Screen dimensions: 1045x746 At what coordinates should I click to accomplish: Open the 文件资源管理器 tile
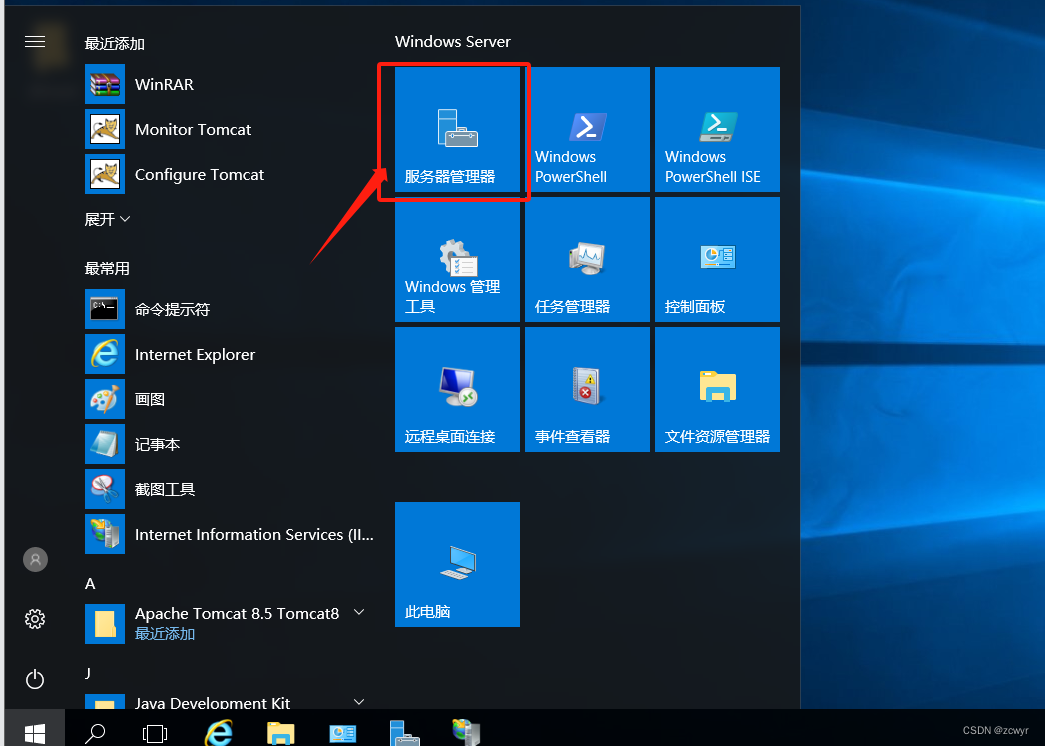717,389
